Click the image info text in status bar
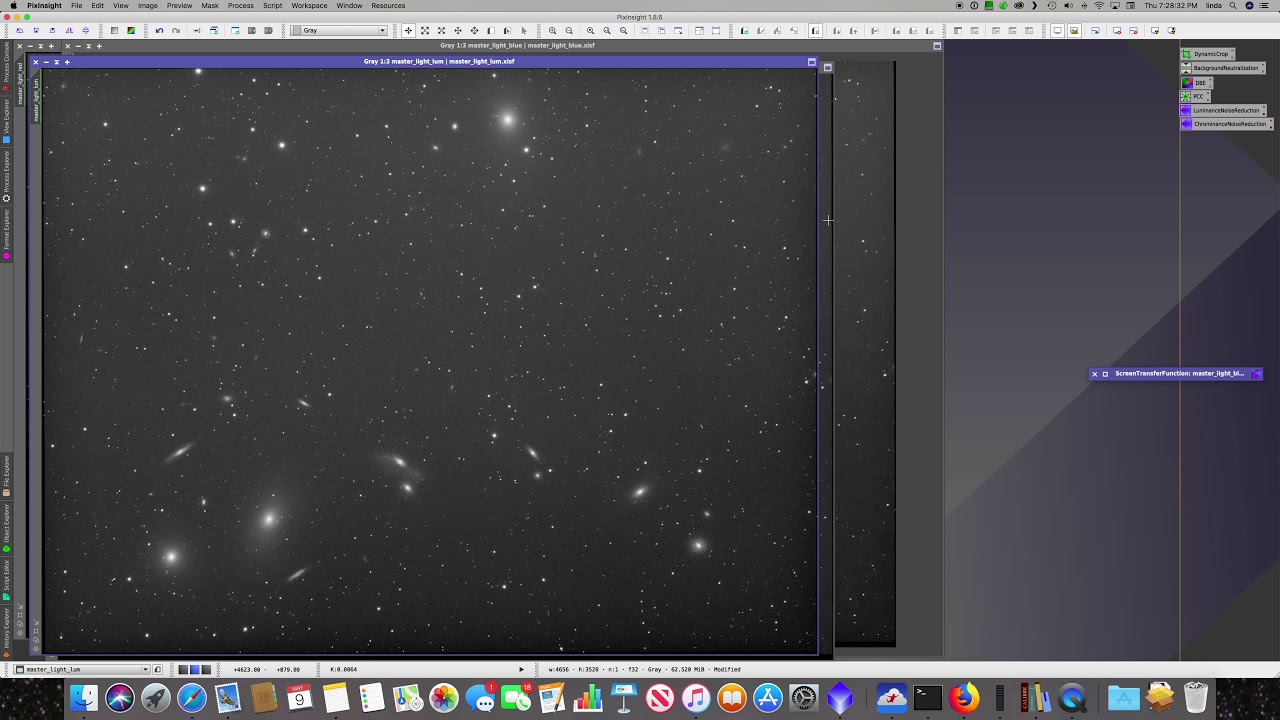 pos(645,669)
